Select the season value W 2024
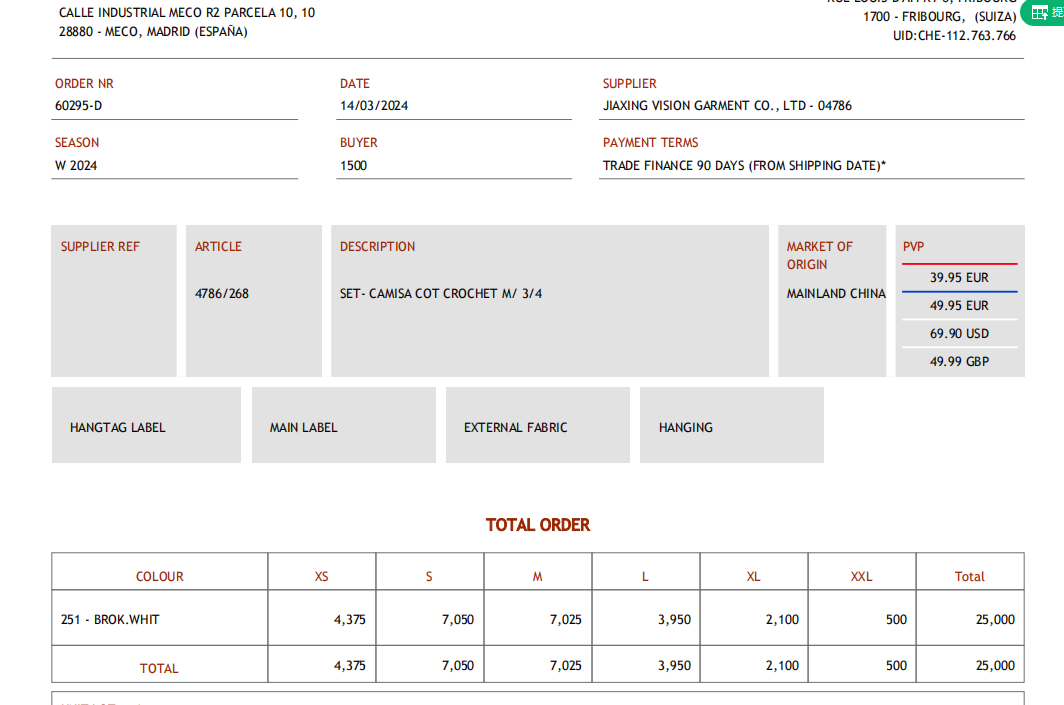 (x=76, y=166)
